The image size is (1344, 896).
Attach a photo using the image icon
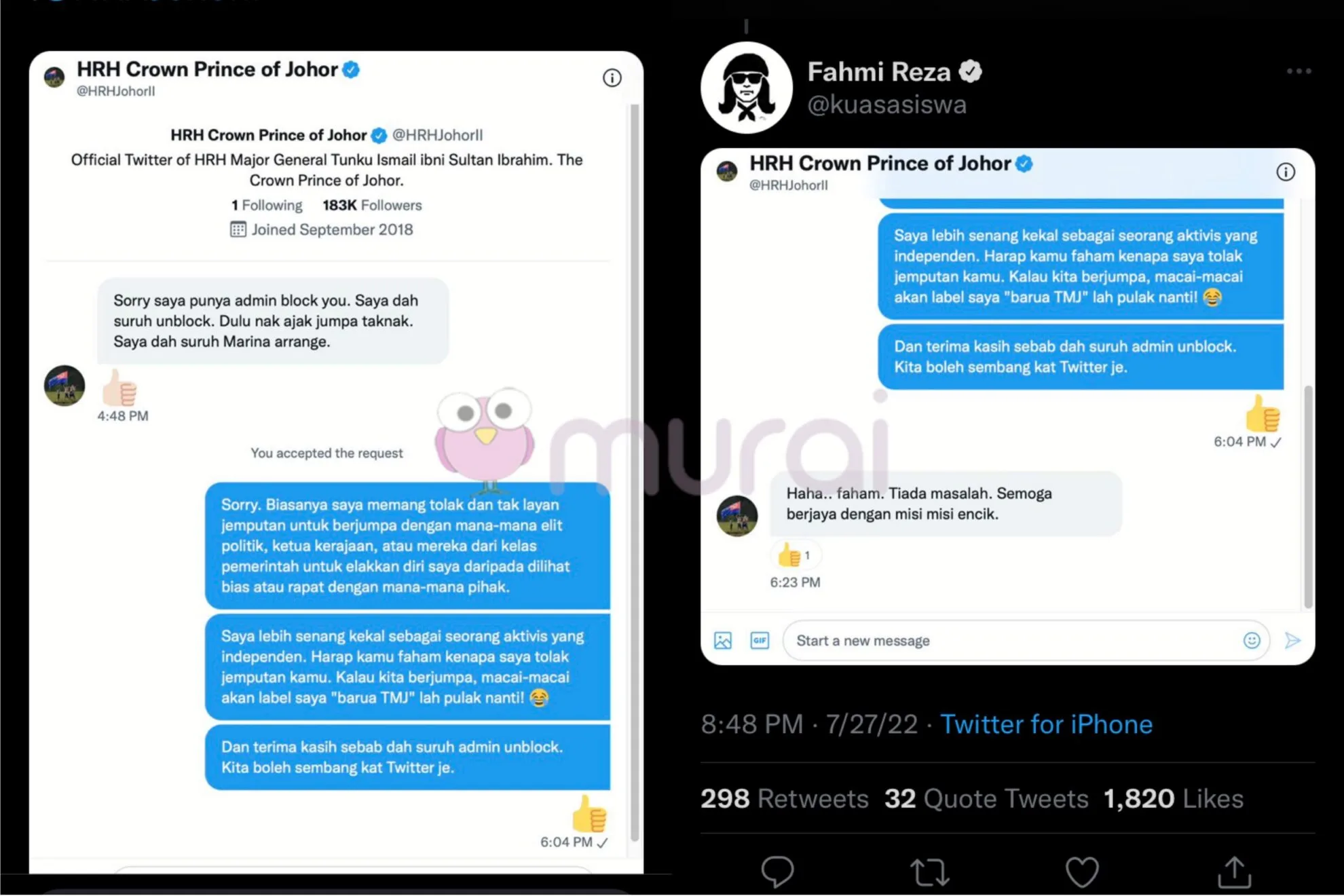723,640
